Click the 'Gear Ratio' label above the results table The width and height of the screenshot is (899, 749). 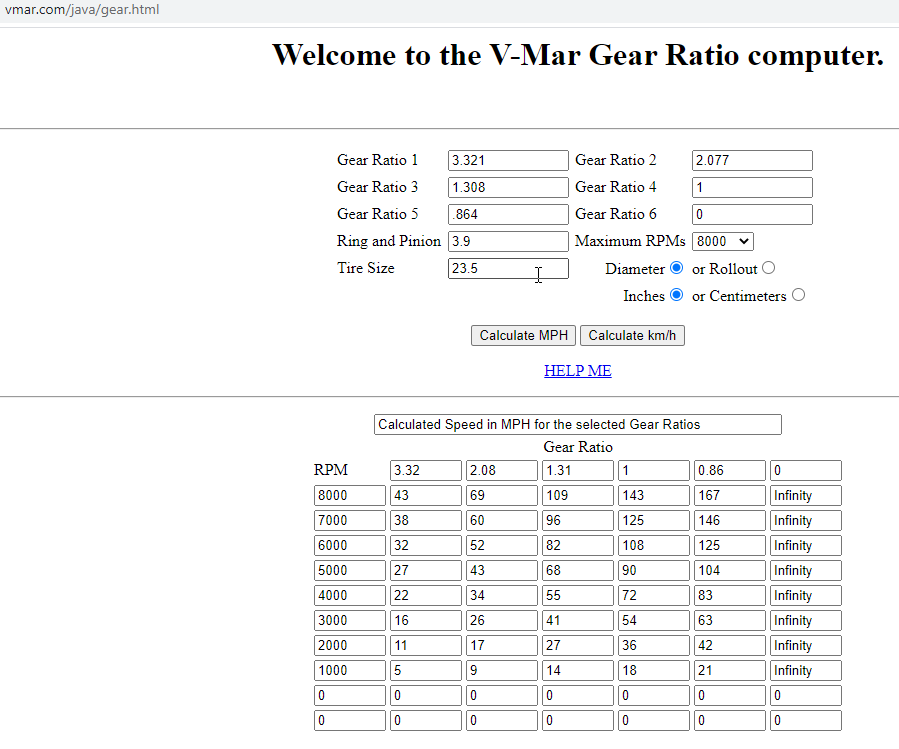(578, 447)
